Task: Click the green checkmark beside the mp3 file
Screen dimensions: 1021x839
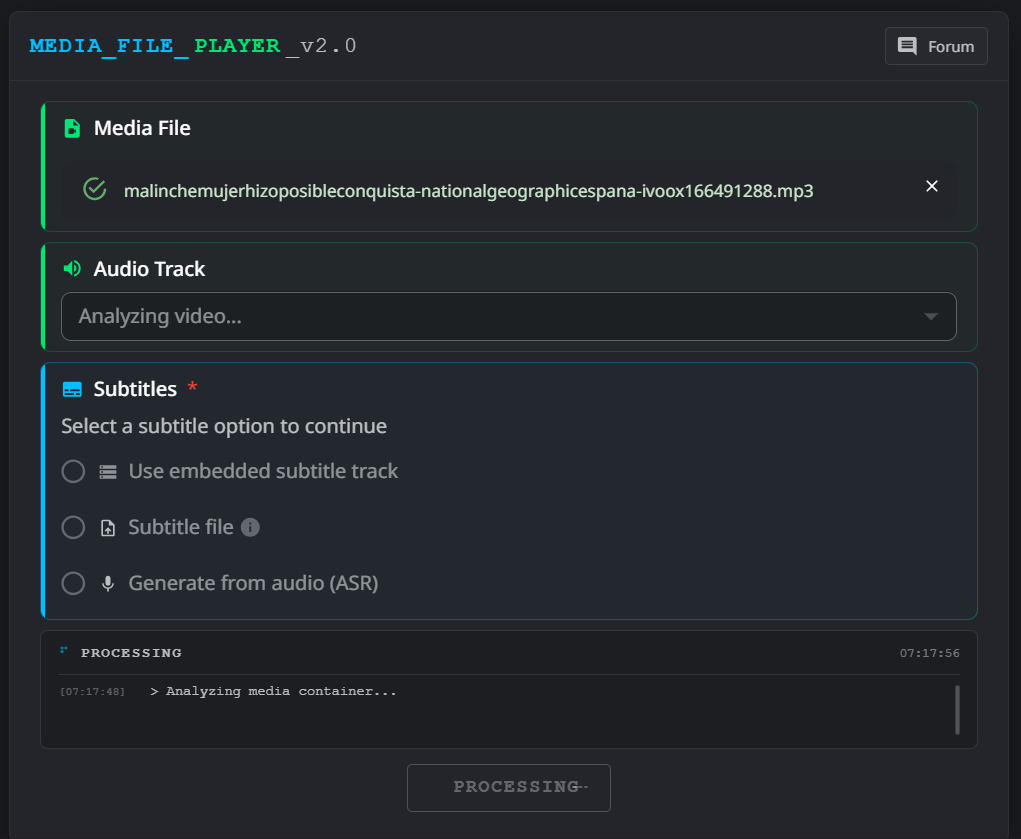Action: click(94, 189)
